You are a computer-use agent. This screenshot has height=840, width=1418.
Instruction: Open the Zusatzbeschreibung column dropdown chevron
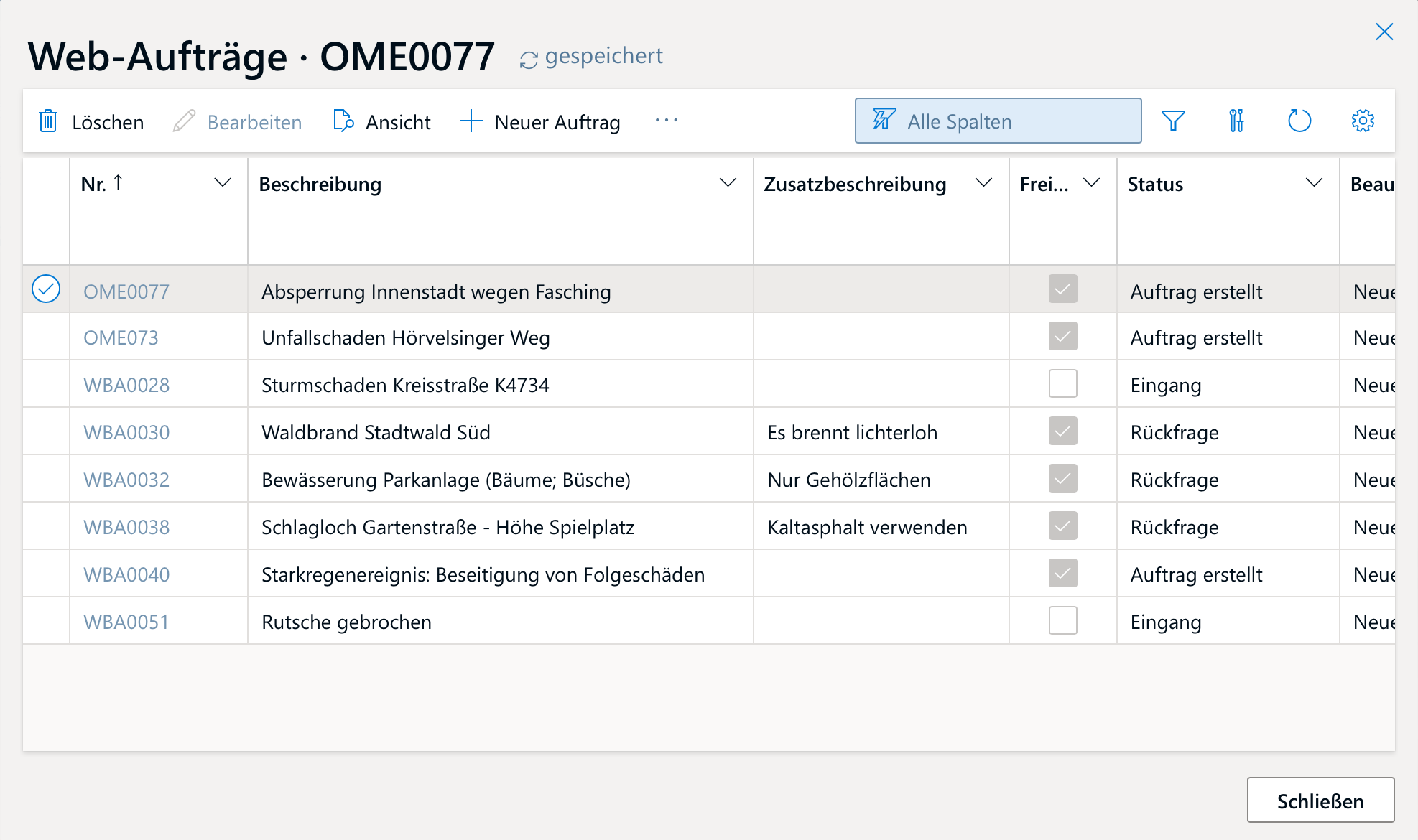click(x=983, y=183)
